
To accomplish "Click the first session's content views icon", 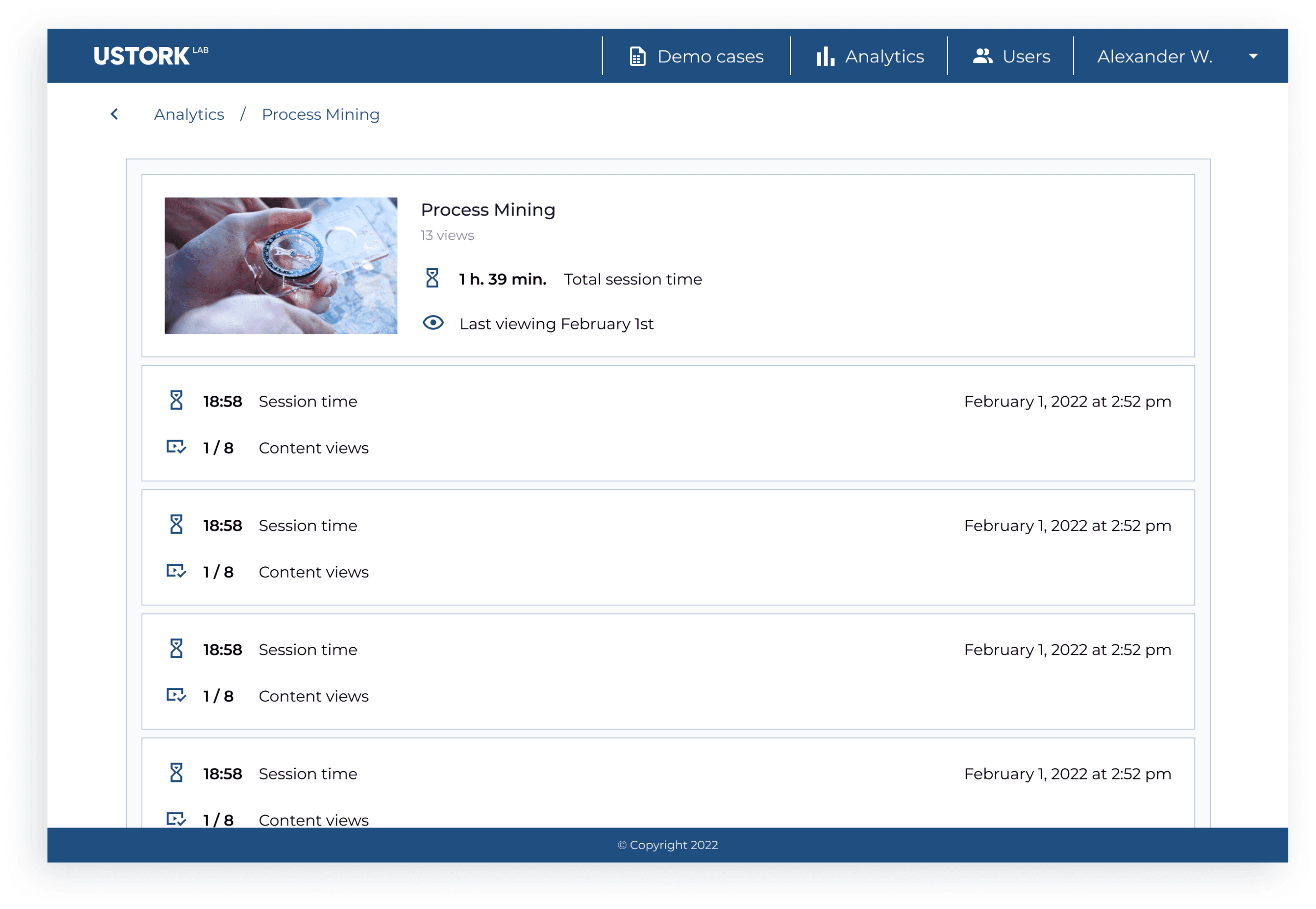I will (176, 447).
